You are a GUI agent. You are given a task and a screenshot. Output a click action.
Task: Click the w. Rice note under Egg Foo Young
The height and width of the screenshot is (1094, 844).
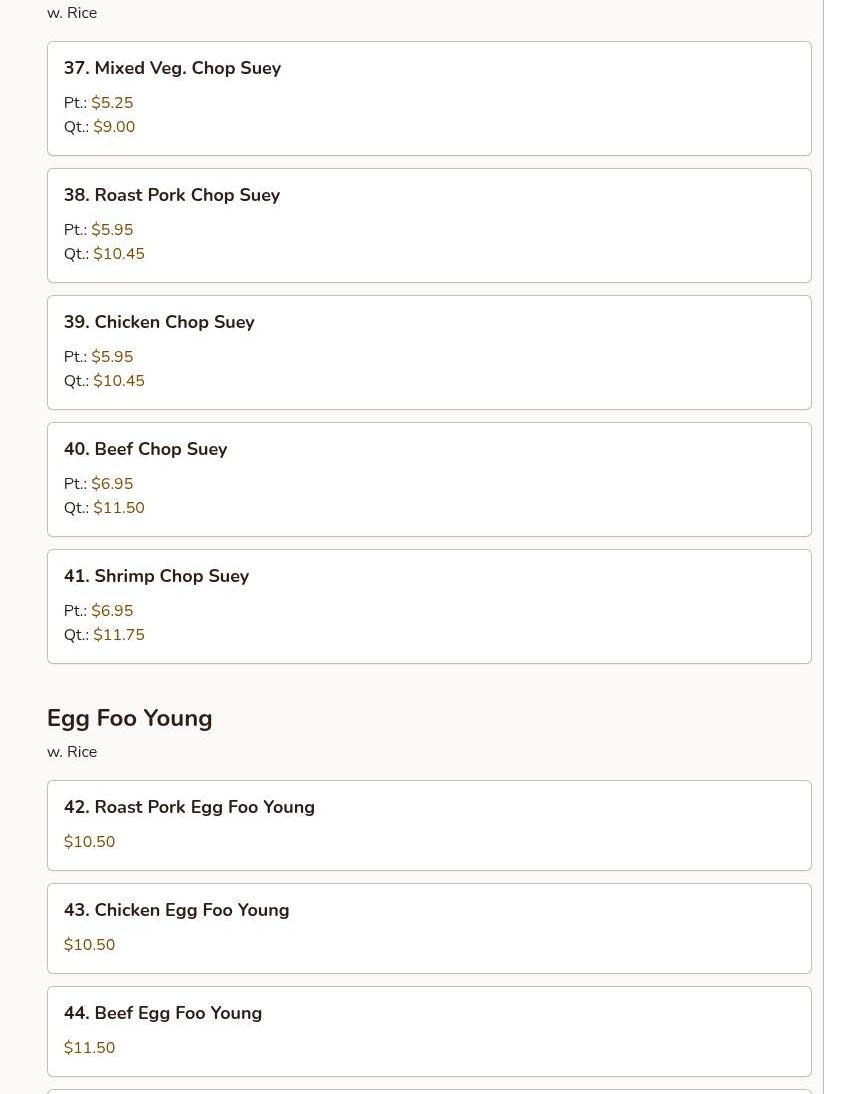[72, 752]
